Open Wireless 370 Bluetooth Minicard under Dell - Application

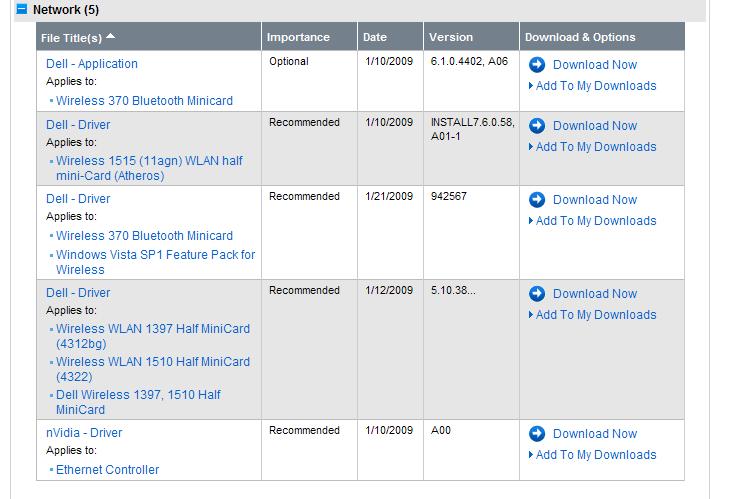pyautogui.click(x=144, y=101)
